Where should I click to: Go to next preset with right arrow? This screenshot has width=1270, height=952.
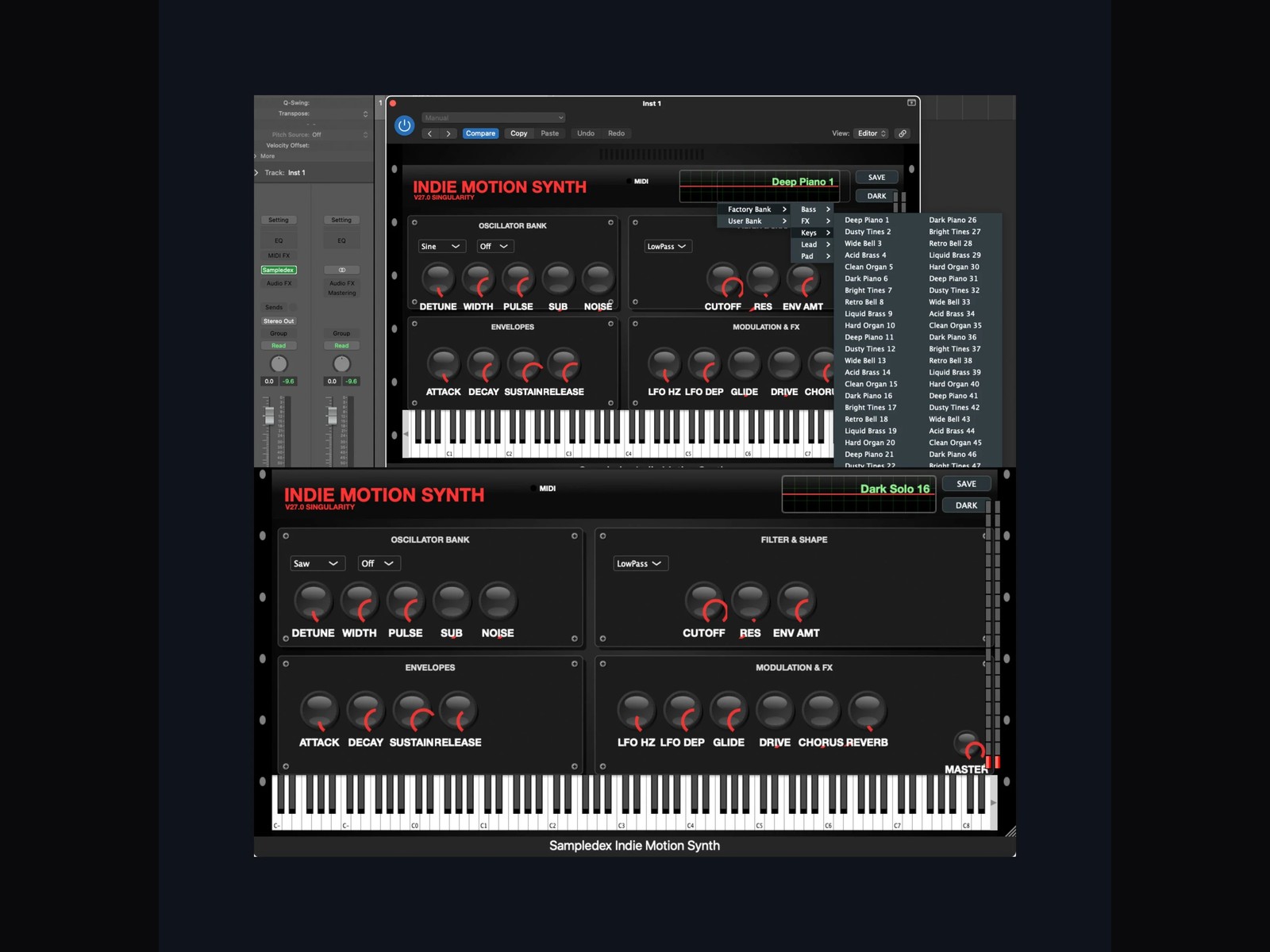(448, 133)
